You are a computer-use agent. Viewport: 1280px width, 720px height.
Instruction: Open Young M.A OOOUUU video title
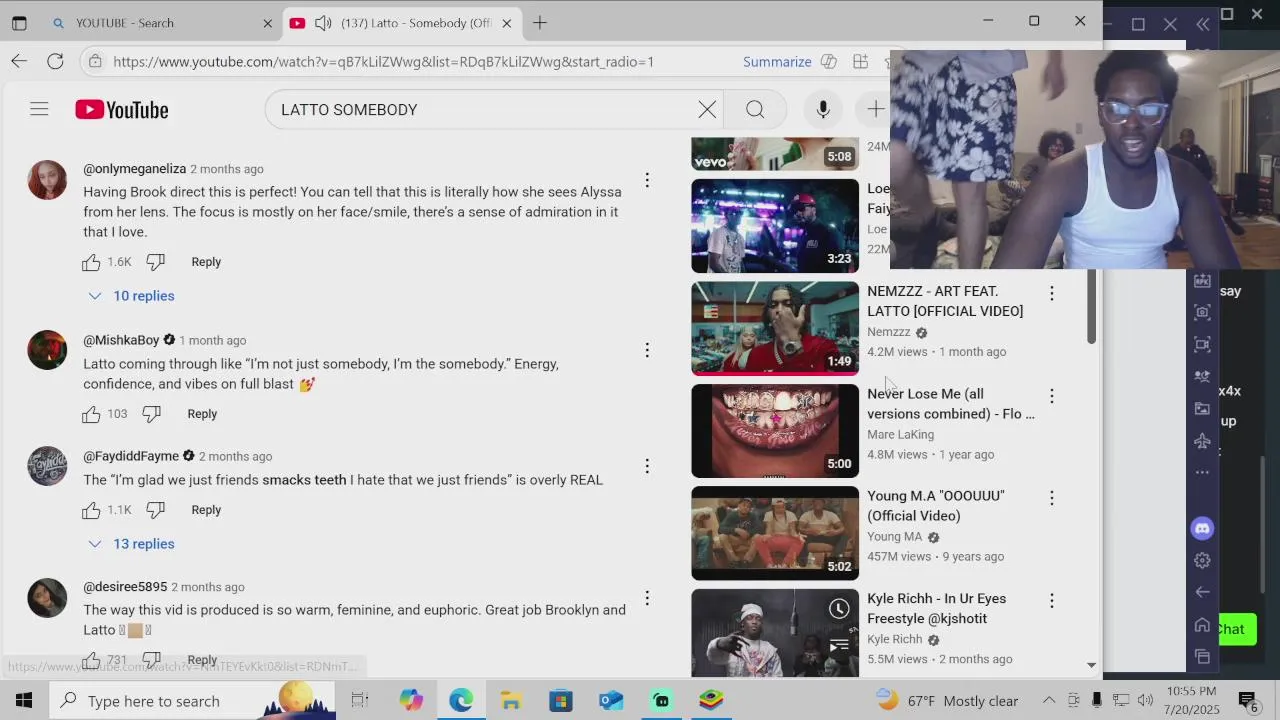[x=936, y=506]
